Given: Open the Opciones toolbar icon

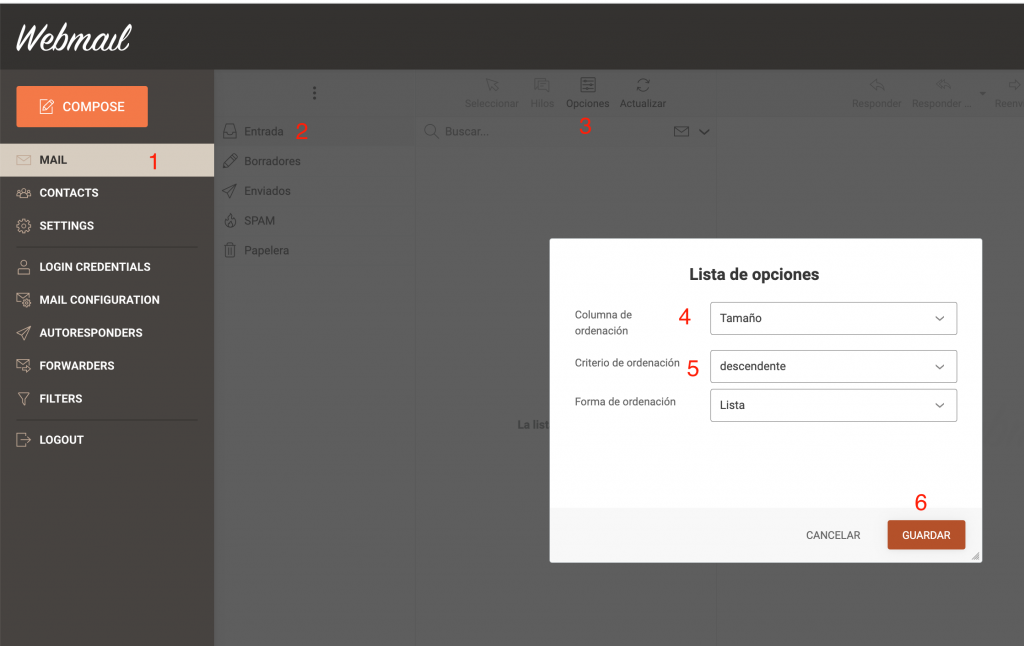Looking at the screenshot, I should (x=587, y=87).
